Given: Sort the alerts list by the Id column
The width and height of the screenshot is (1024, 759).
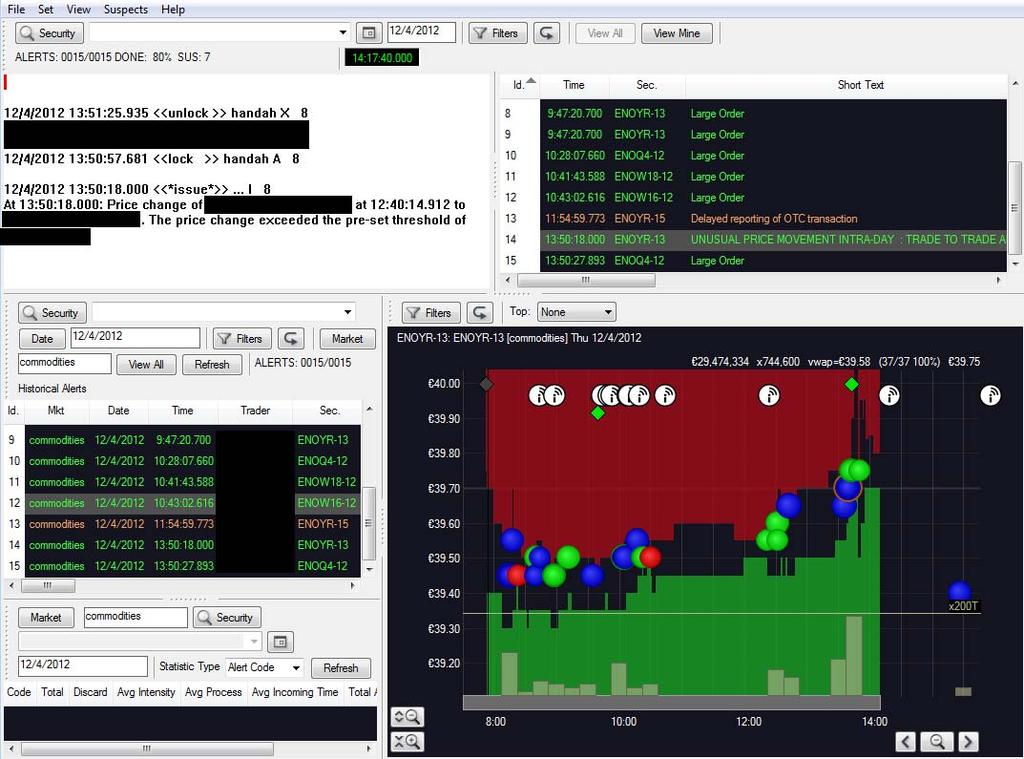Looking at the screenshot, I should pos(520,85).
